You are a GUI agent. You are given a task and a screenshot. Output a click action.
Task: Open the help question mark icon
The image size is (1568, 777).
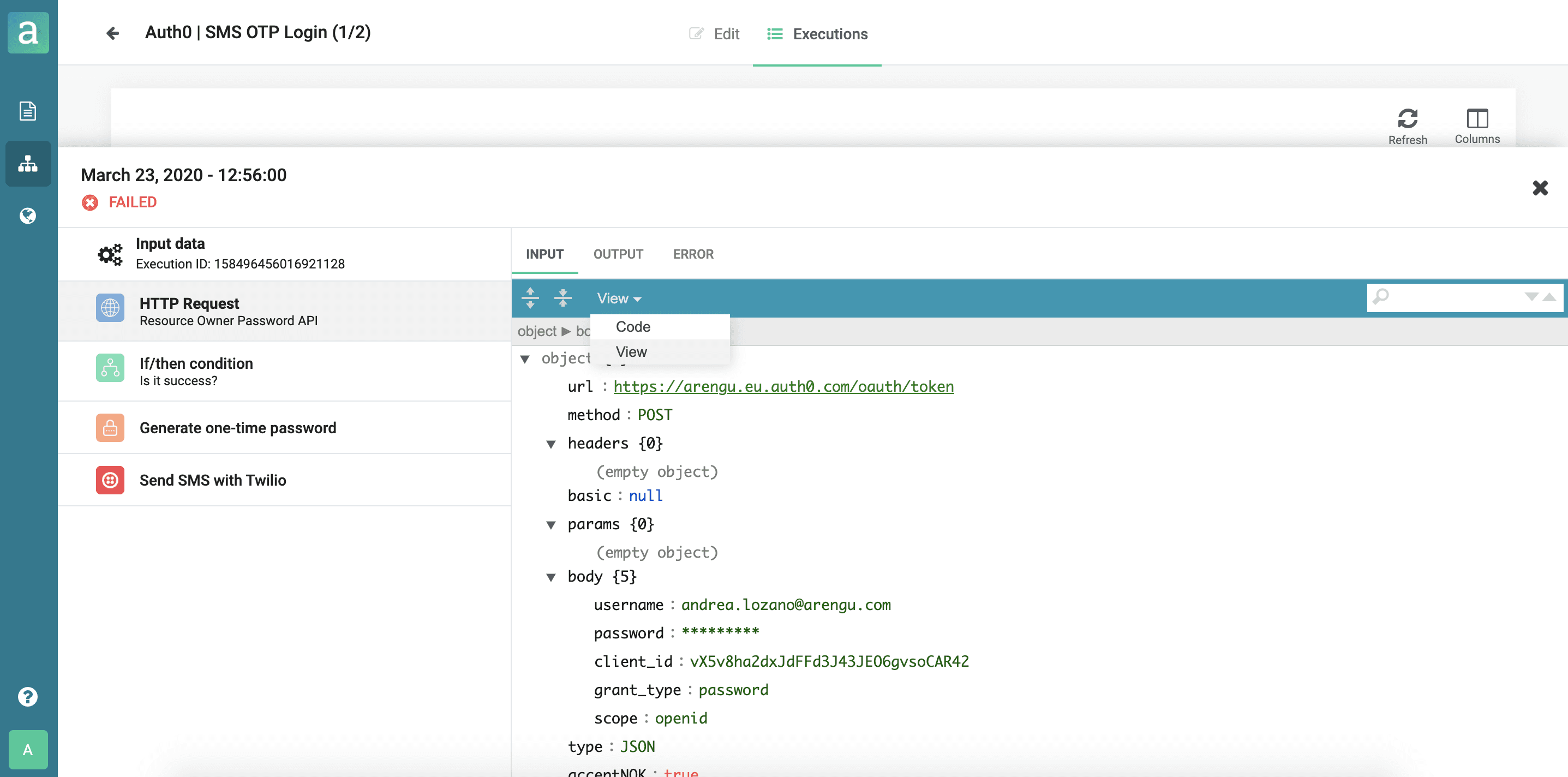point(28,696)
